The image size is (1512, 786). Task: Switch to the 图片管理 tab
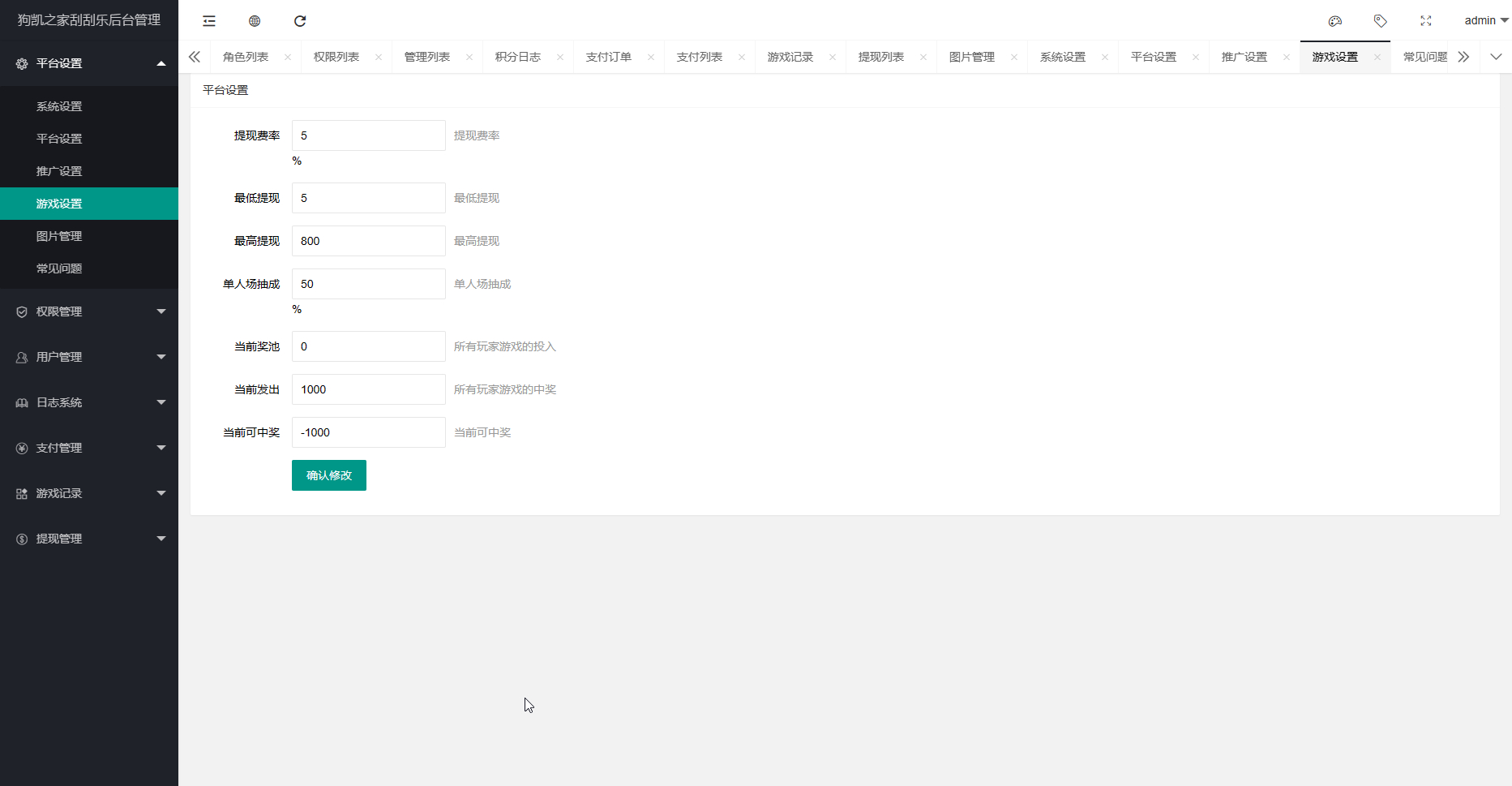[x=972, y=57]
